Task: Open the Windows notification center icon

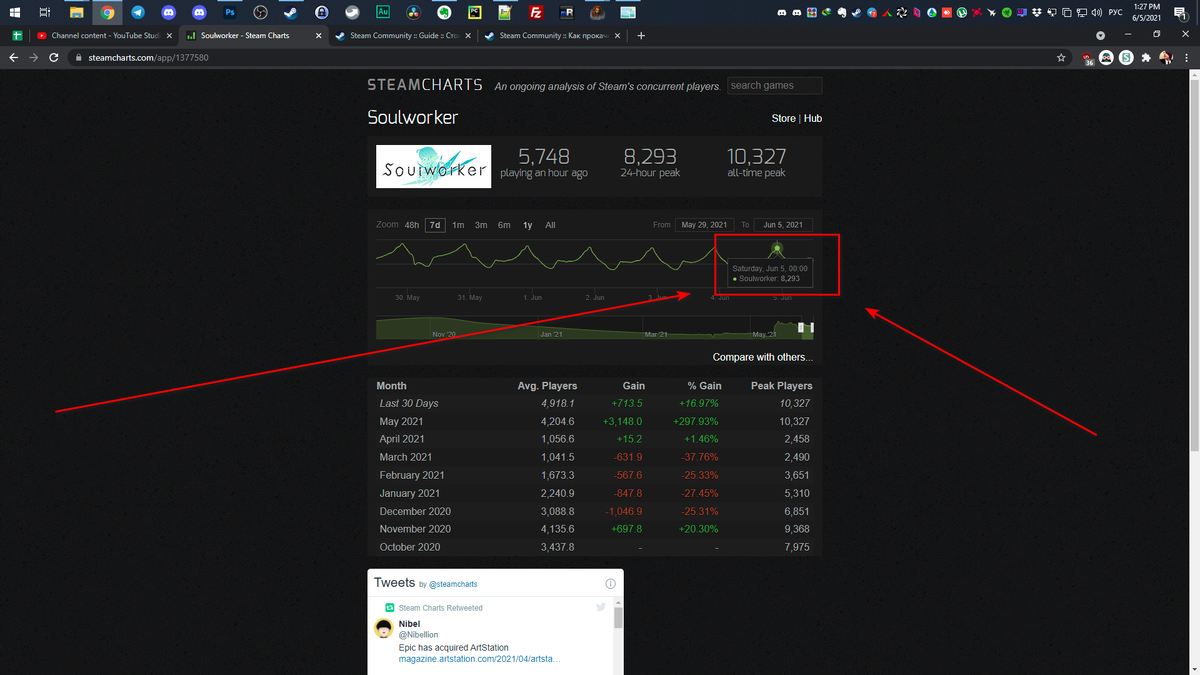Action: [x=1179, y=13]
